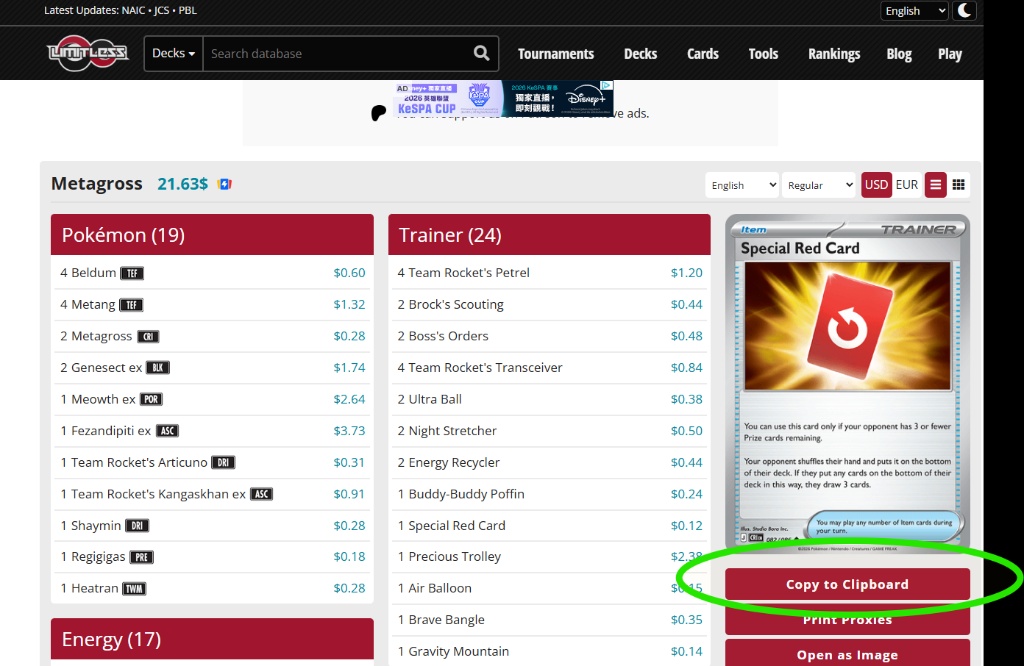Open the site language dropdown in top bar
Viewport: 1024px width, 666px height.
click(x=914, y=10)
